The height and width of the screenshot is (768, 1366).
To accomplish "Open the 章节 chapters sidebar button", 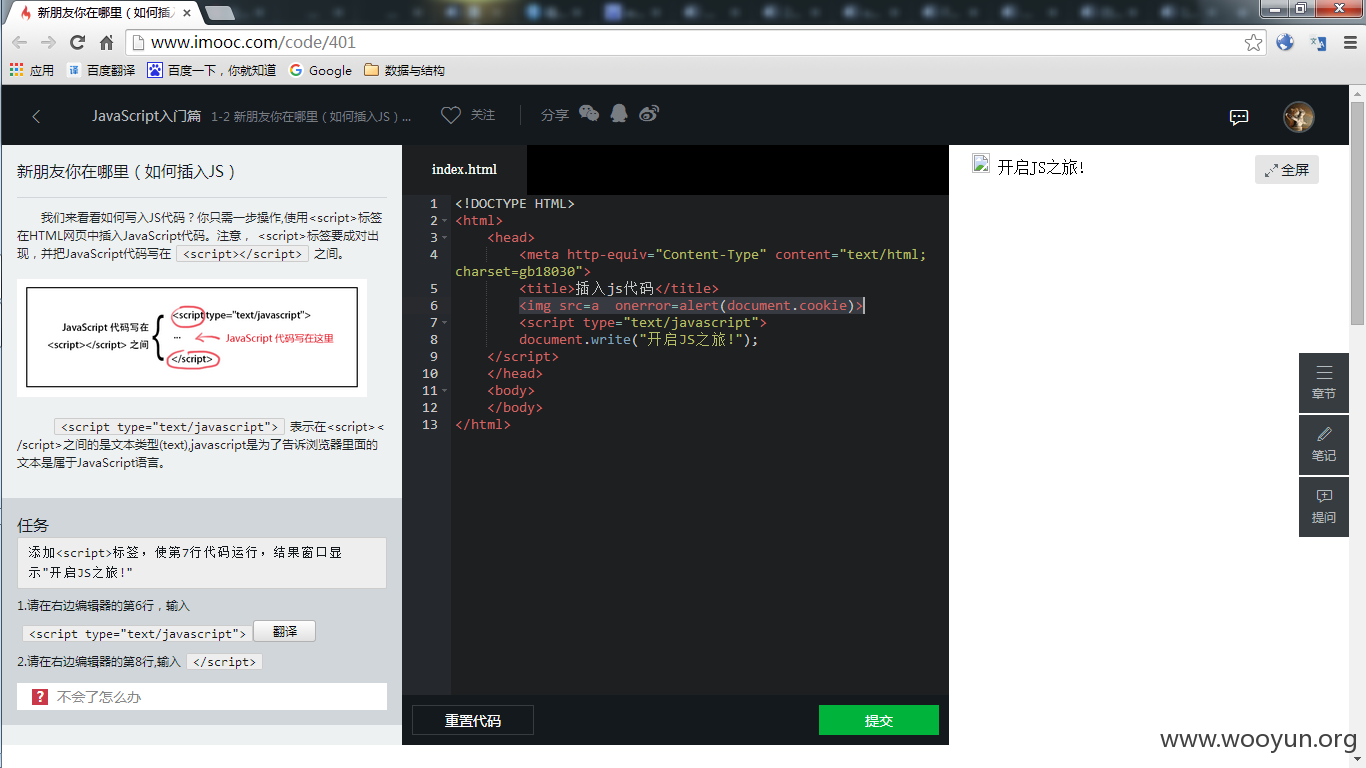I will tap(1324, 383).
